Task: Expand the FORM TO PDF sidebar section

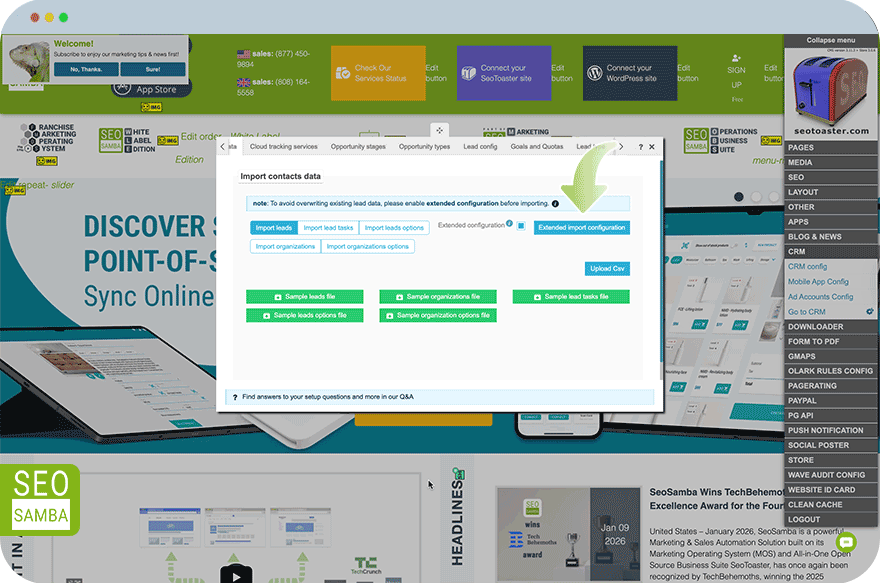Action: coord(831,341)
